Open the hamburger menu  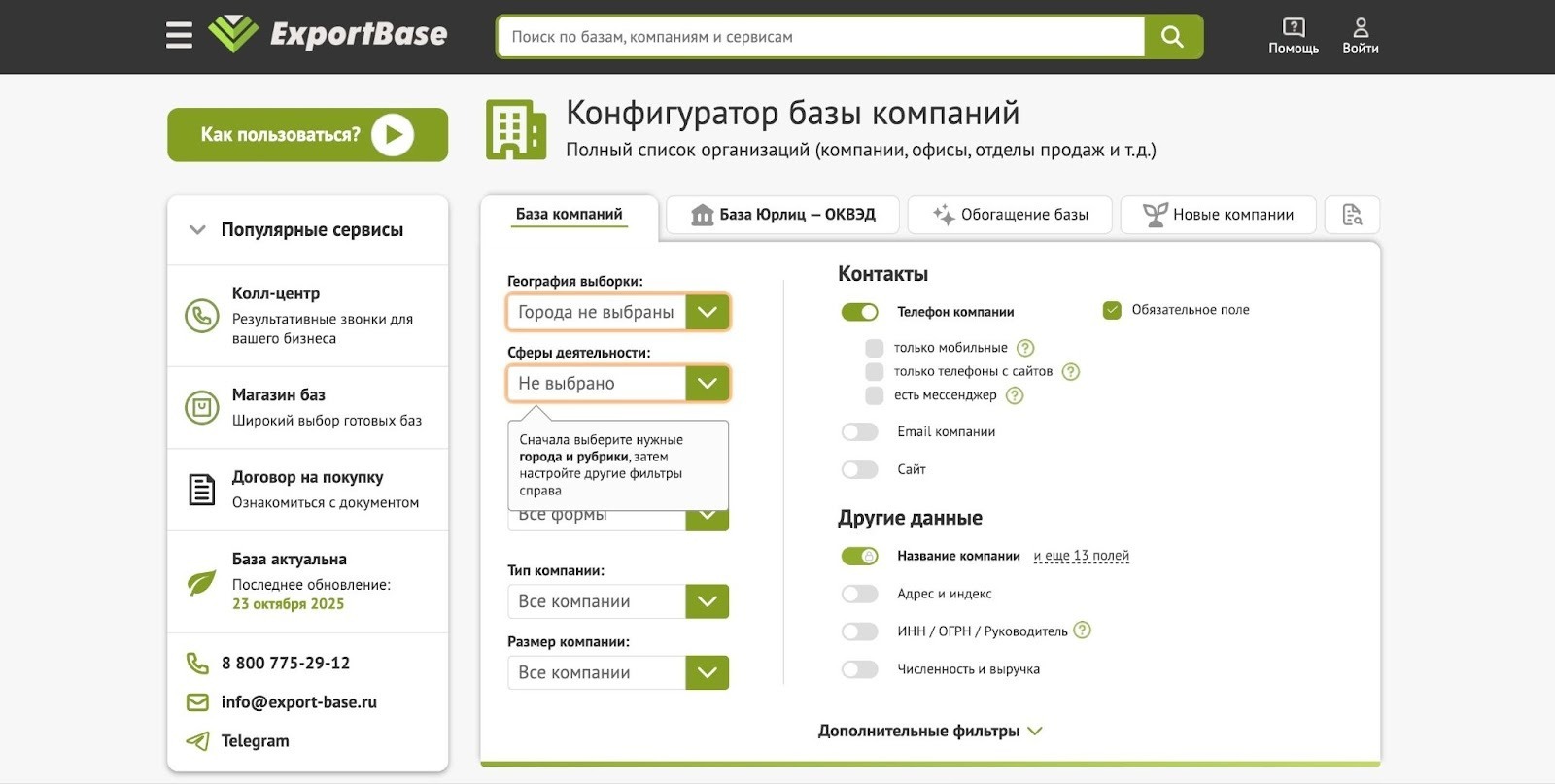[179, 35]
